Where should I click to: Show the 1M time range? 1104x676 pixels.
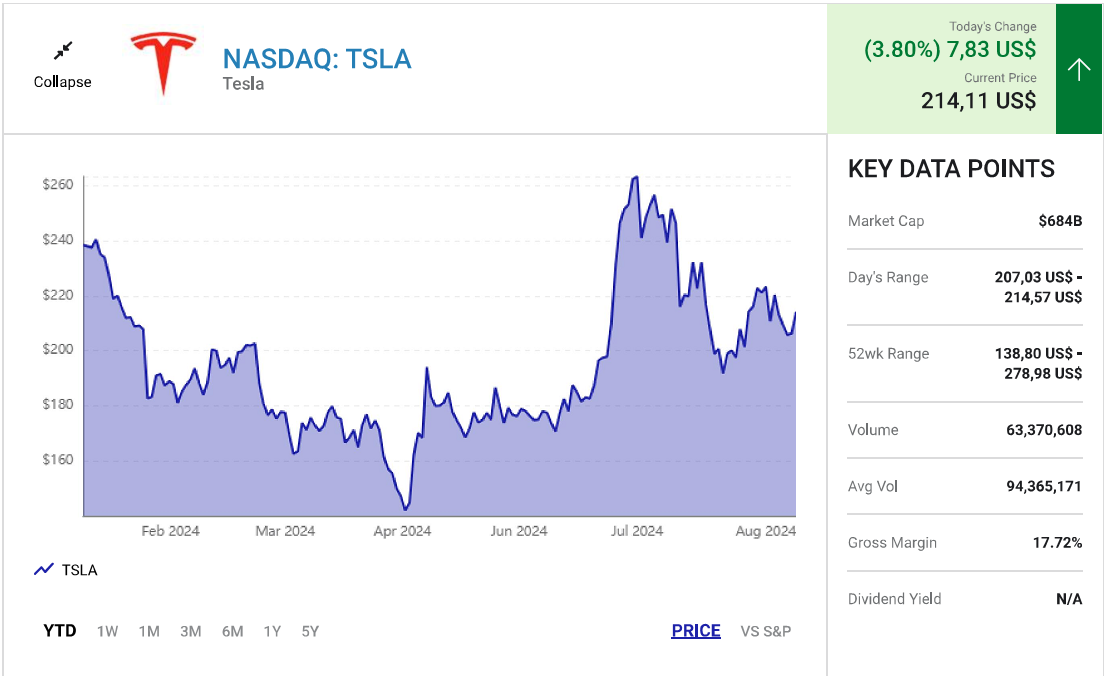pos(149,631)
